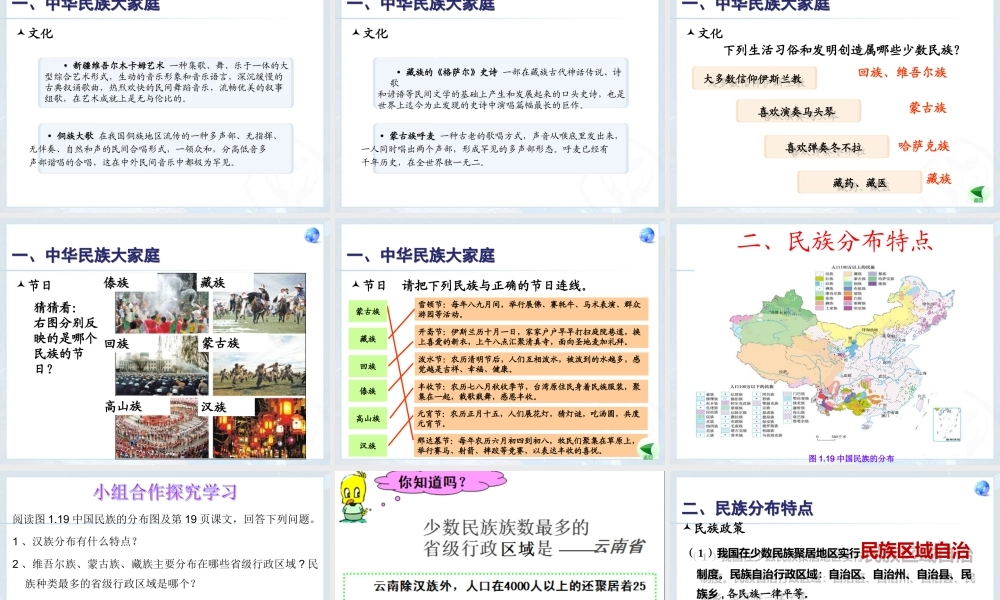Click the caption 图1.19 中国民族的分布
This screenshot has width=1000, height=600.
(x=851, y=458)
